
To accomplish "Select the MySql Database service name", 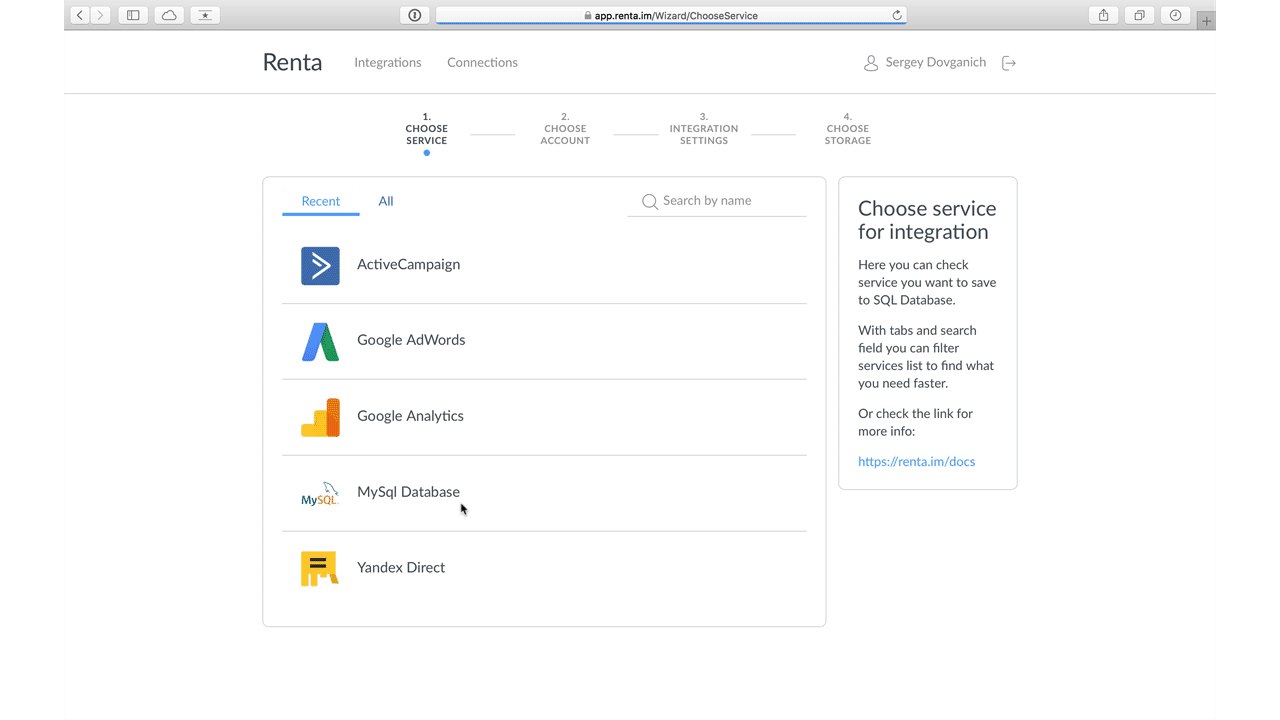I will coord(408,492).
